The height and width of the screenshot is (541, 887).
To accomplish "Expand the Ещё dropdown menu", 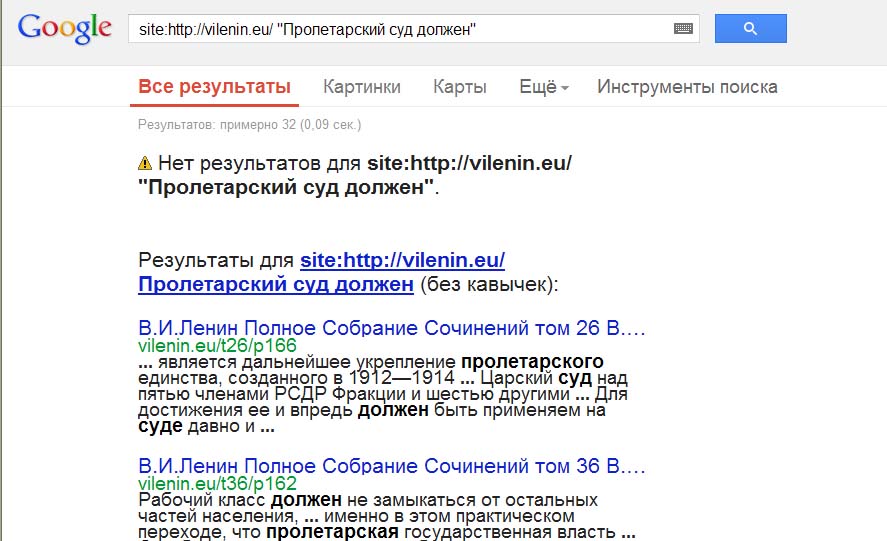I will pyautogui.click(x=543, y=87).
